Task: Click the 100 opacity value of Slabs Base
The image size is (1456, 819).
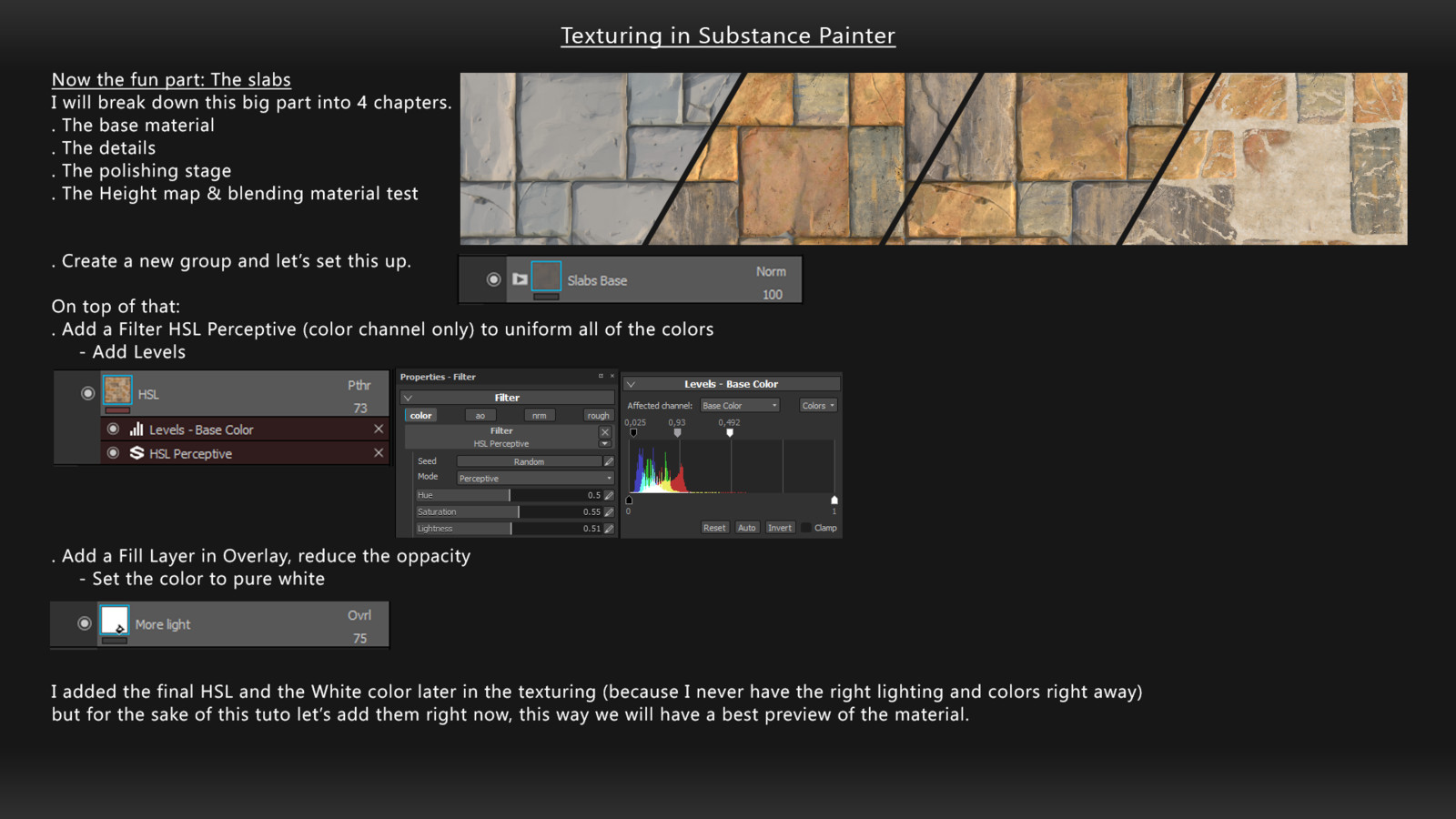Action: tap(772, 294)
